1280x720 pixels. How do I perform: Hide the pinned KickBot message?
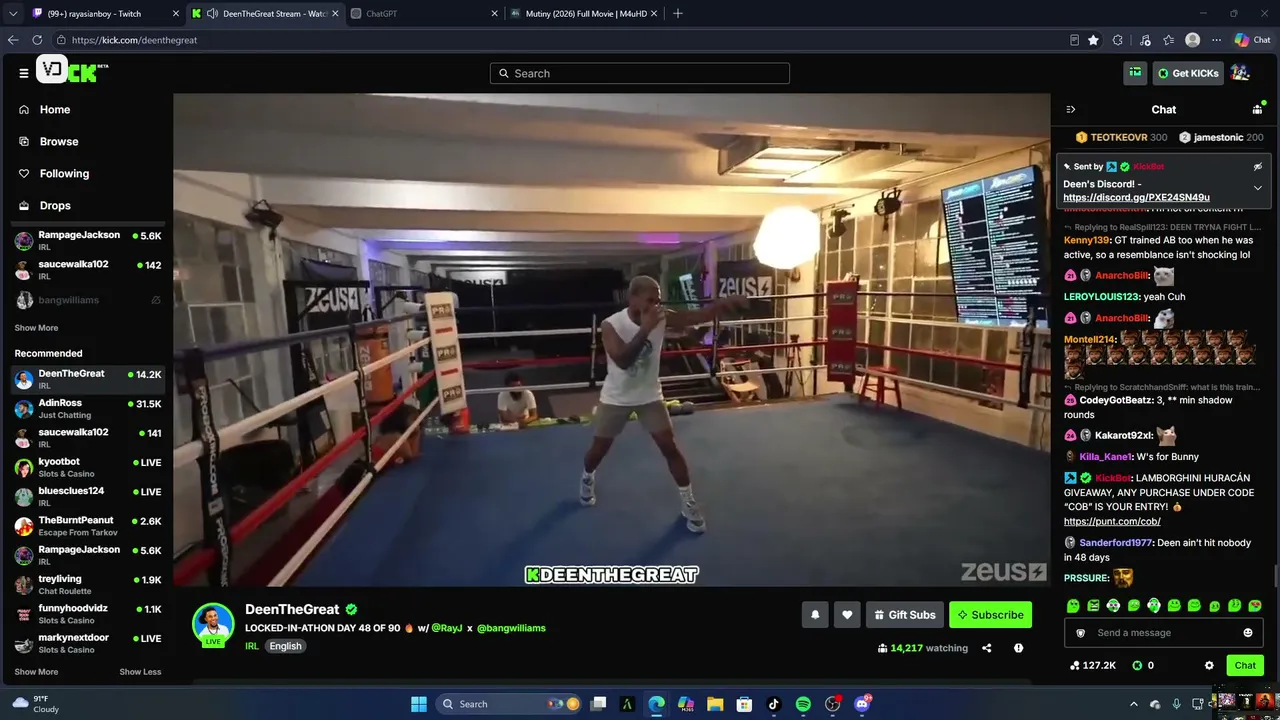[1258, 166]
